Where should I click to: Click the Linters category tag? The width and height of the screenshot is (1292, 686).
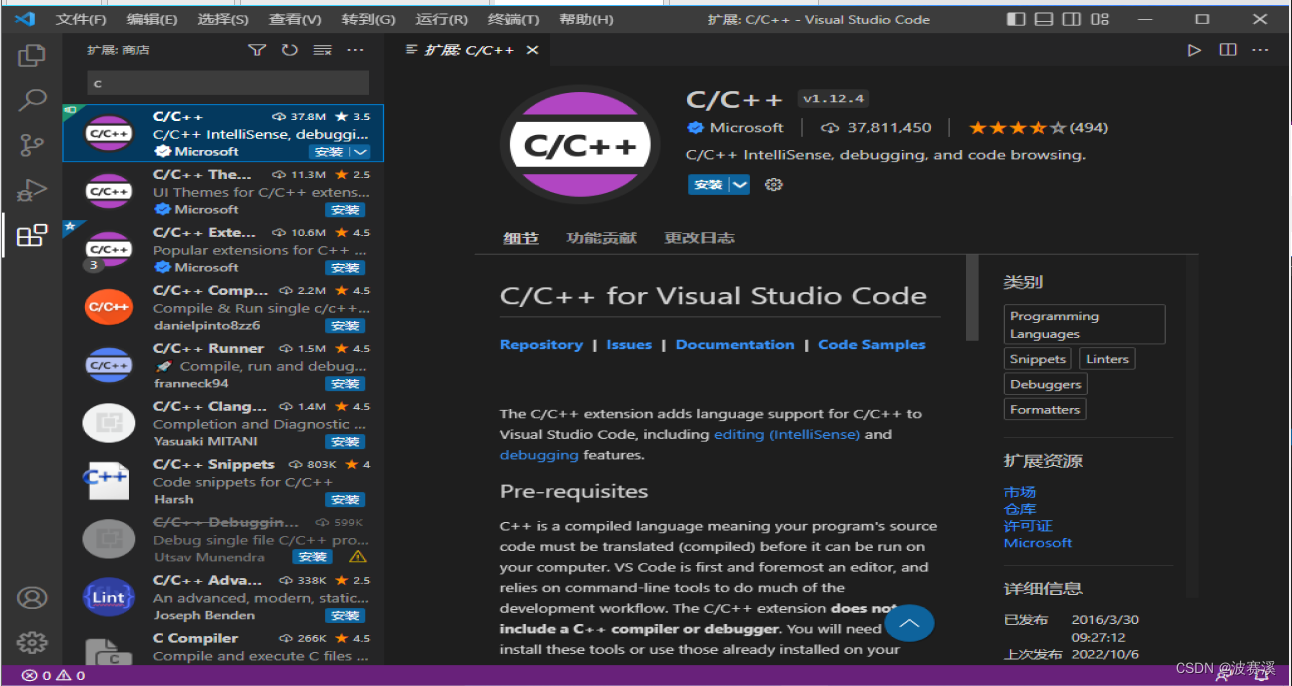coord(1107,359)
